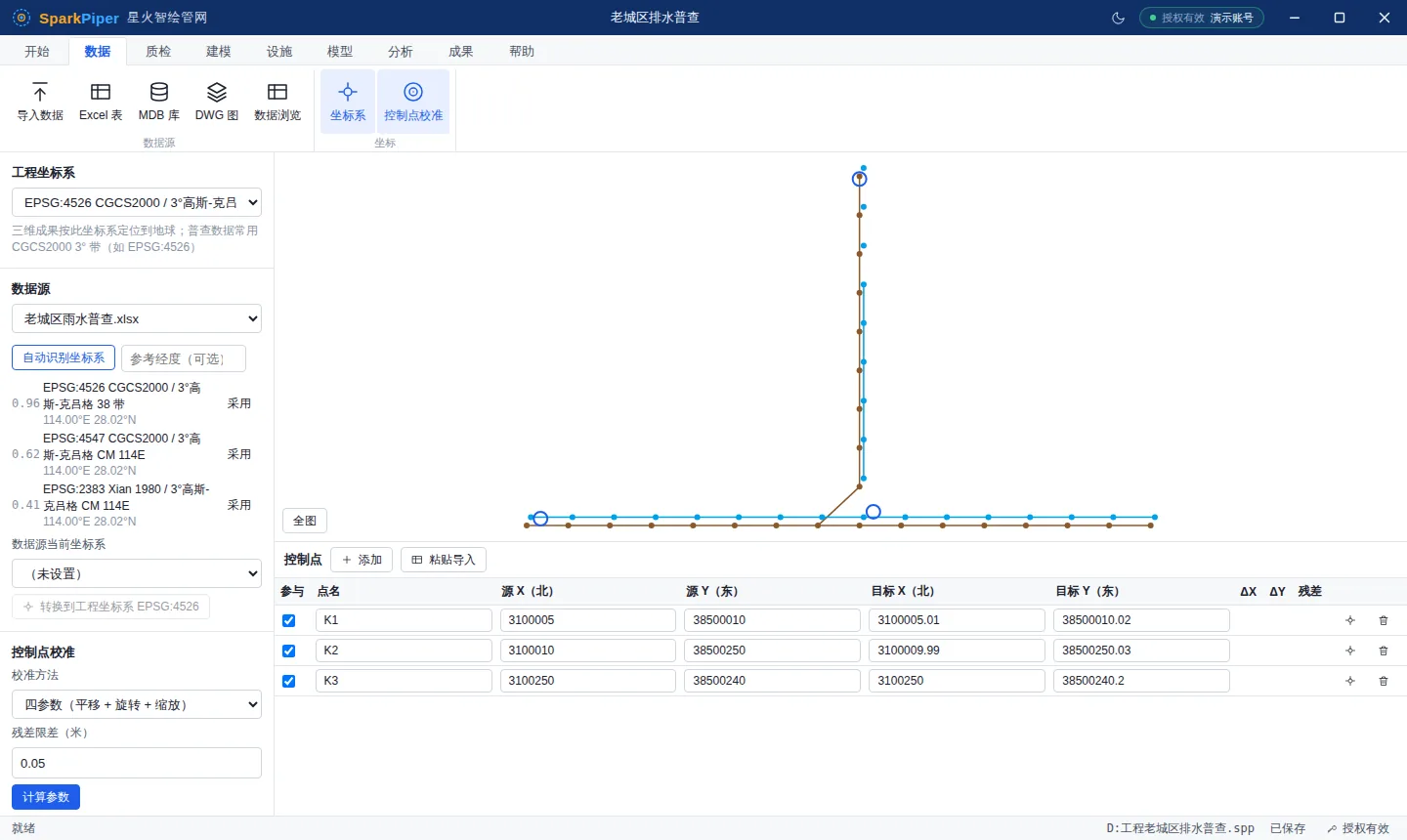Delete control point K2

pos(1384,651)
